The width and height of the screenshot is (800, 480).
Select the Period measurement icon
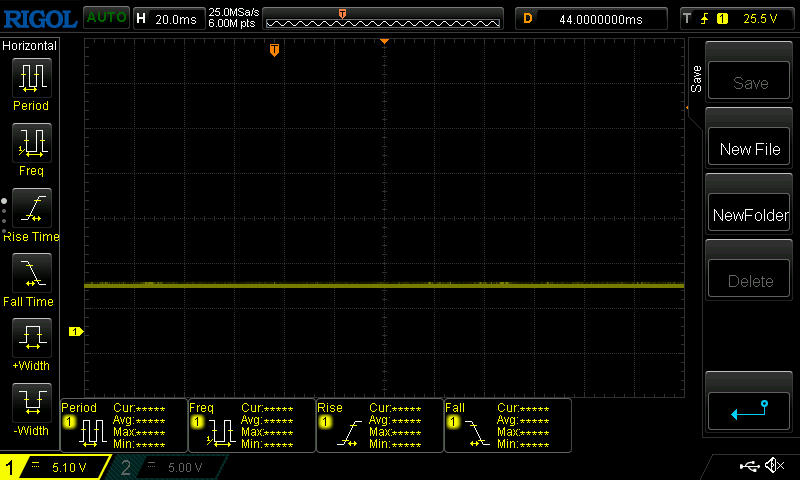32,78
